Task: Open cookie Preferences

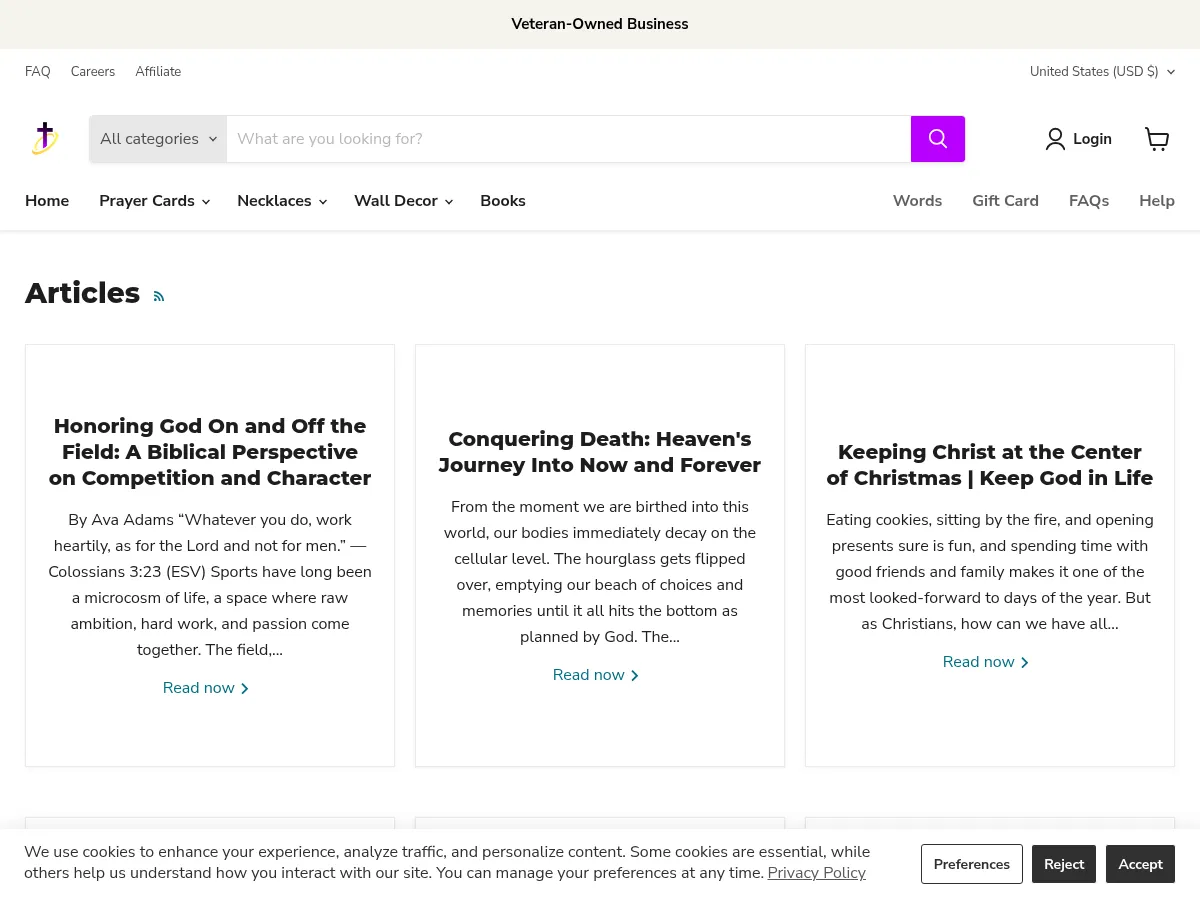Action: pyautogui.click(x=971, y=863)
